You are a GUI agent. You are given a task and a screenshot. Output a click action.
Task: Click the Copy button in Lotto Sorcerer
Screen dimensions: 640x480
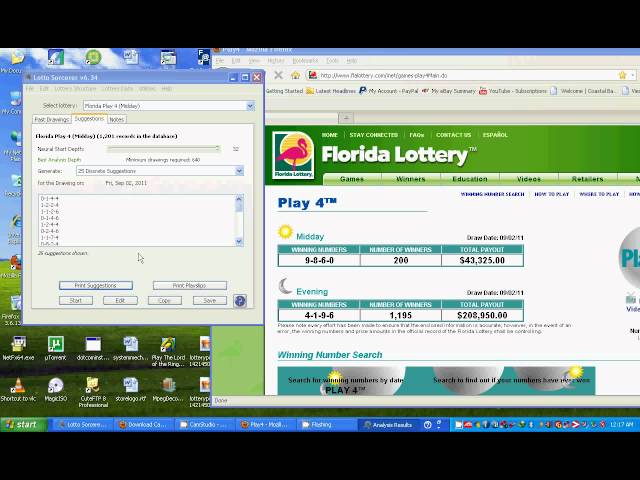click(x=165, y=300)
